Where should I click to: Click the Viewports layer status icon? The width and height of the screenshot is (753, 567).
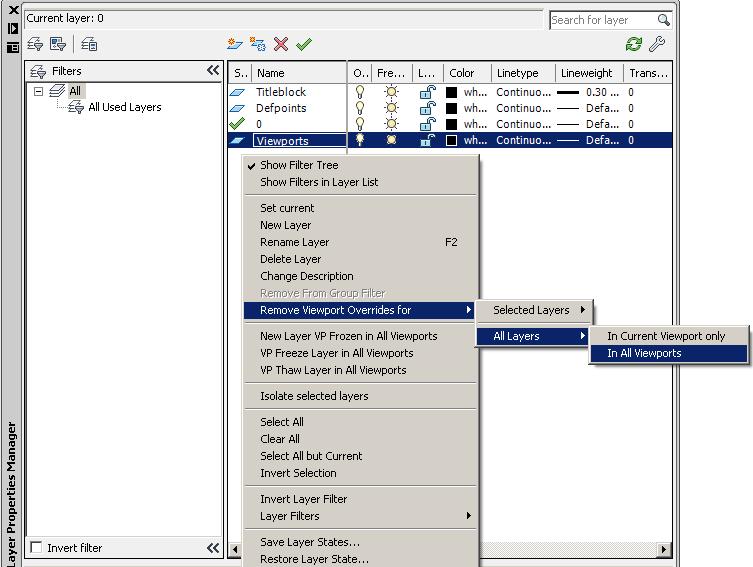click(x=237, y=140)
